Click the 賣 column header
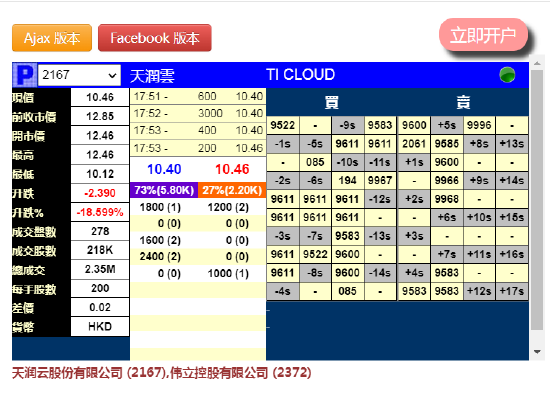The height and width of the screenshot is (396, 550). [x=463, y=102]
